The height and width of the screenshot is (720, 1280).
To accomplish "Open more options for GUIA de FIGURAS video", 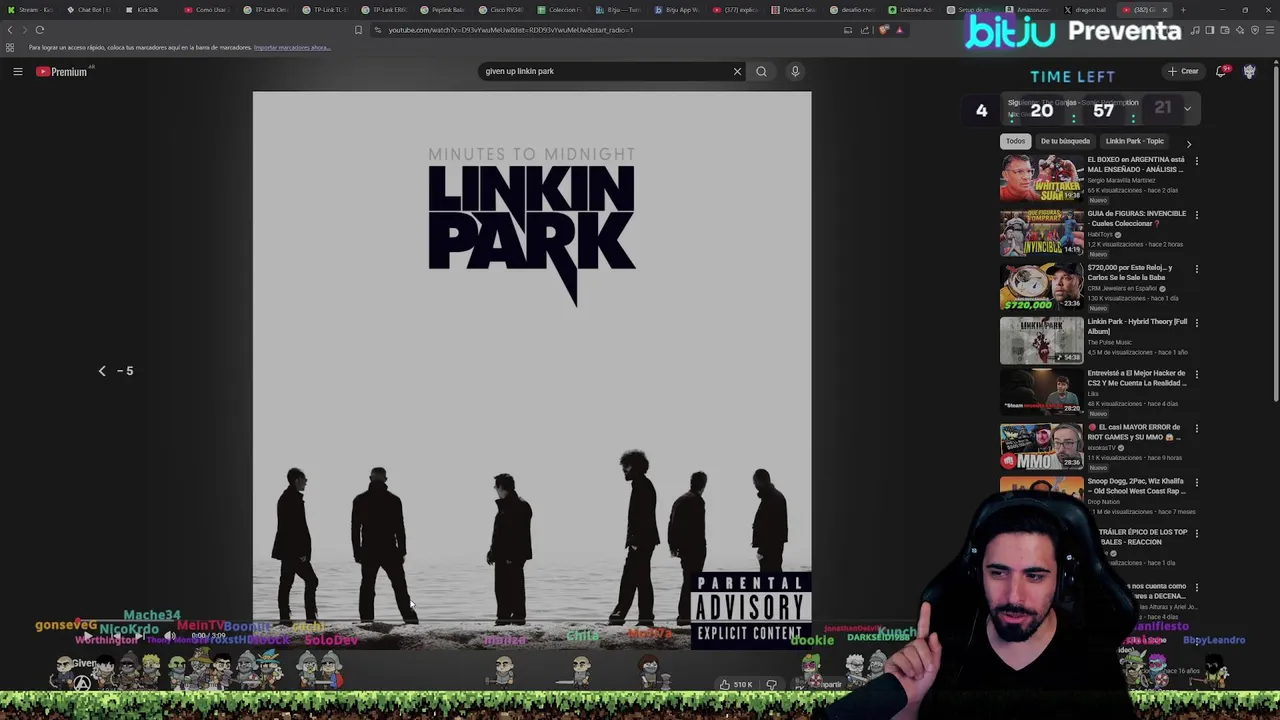I will (1196, 214).
